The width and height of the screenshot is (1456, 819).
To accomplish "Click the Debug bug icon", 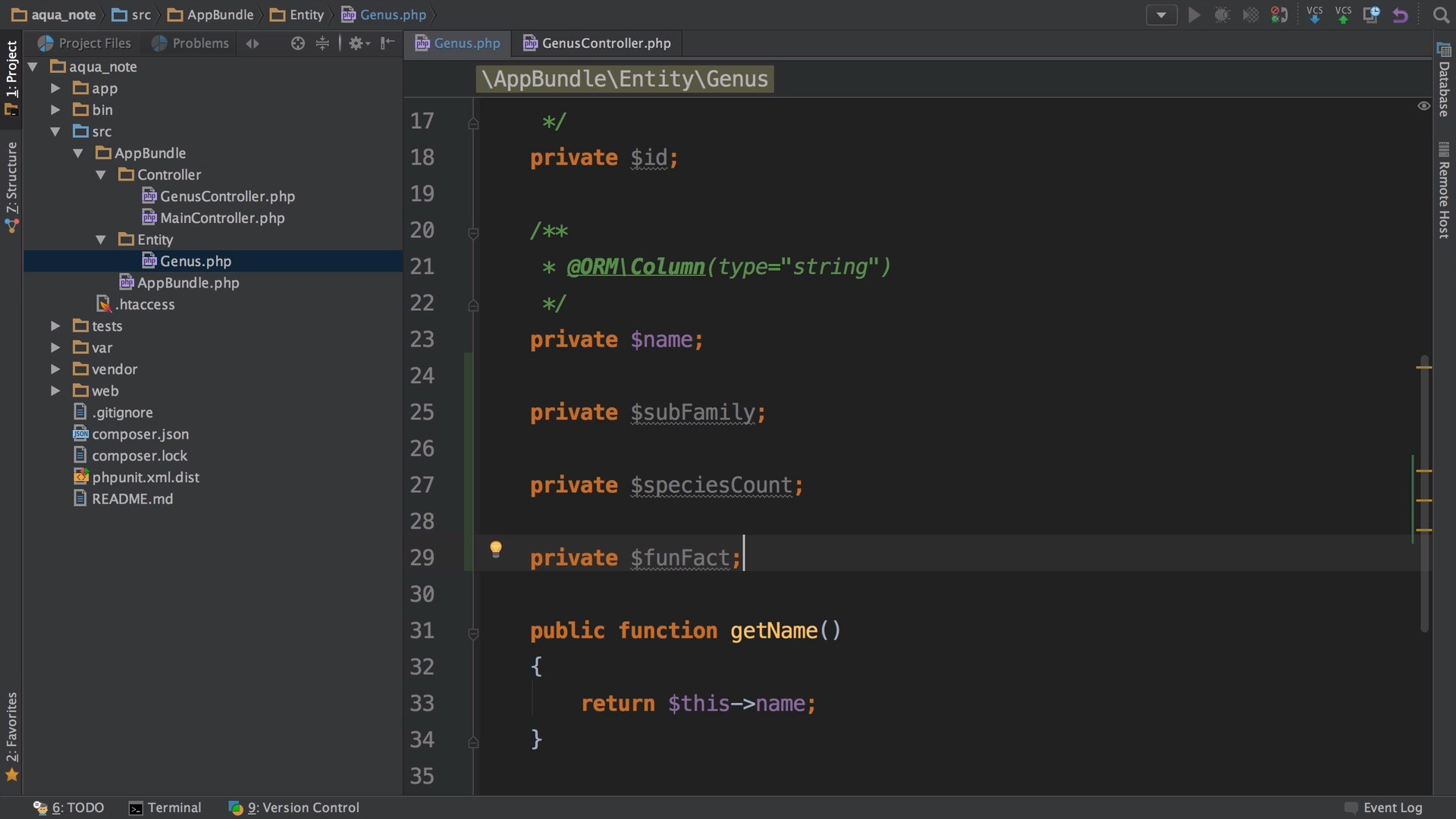I will point(1222,15).
